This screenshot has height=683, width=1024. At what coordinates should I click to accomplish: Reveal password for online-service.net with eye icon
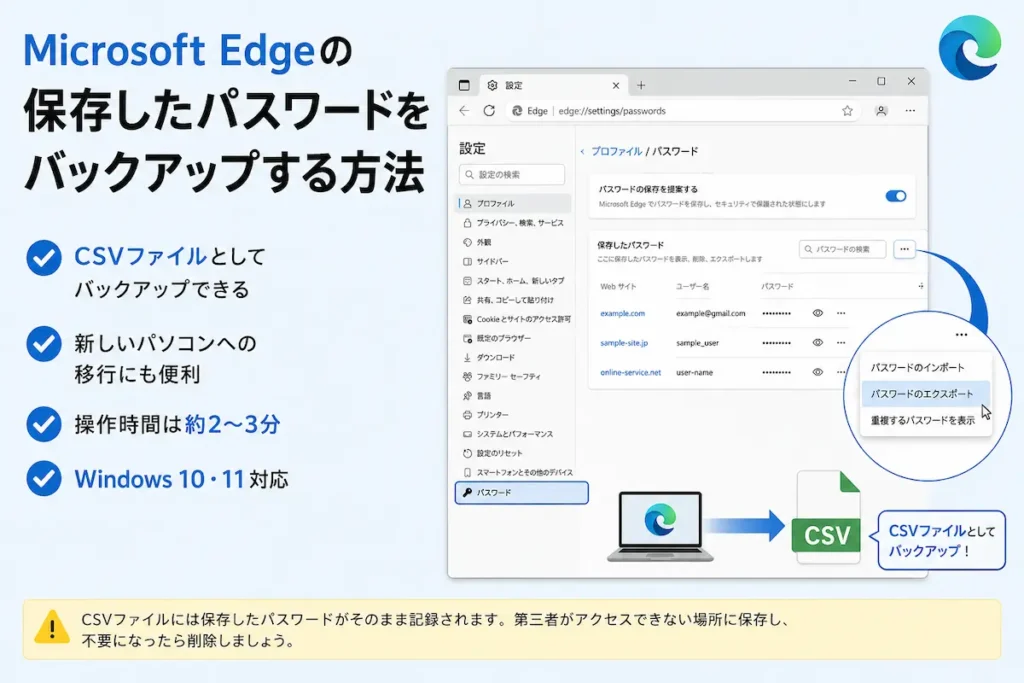(x=817, y=372)
